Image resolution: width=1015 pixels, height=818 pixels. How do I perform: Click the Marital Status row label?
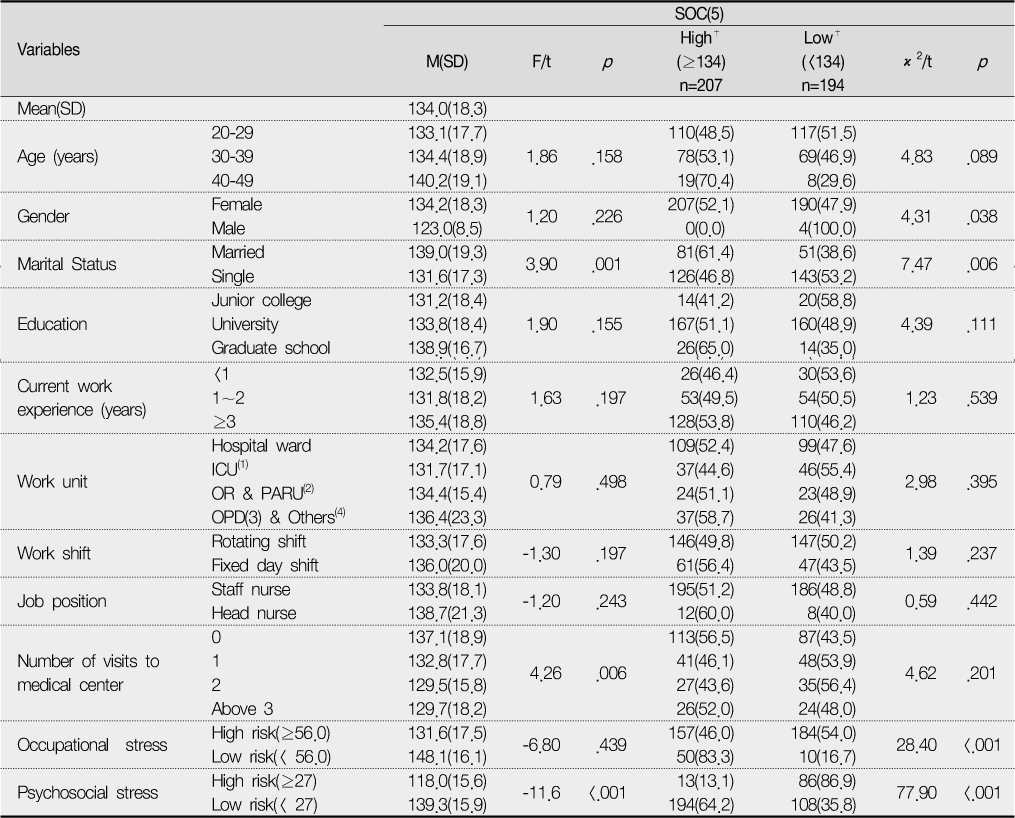click(67, 265)
